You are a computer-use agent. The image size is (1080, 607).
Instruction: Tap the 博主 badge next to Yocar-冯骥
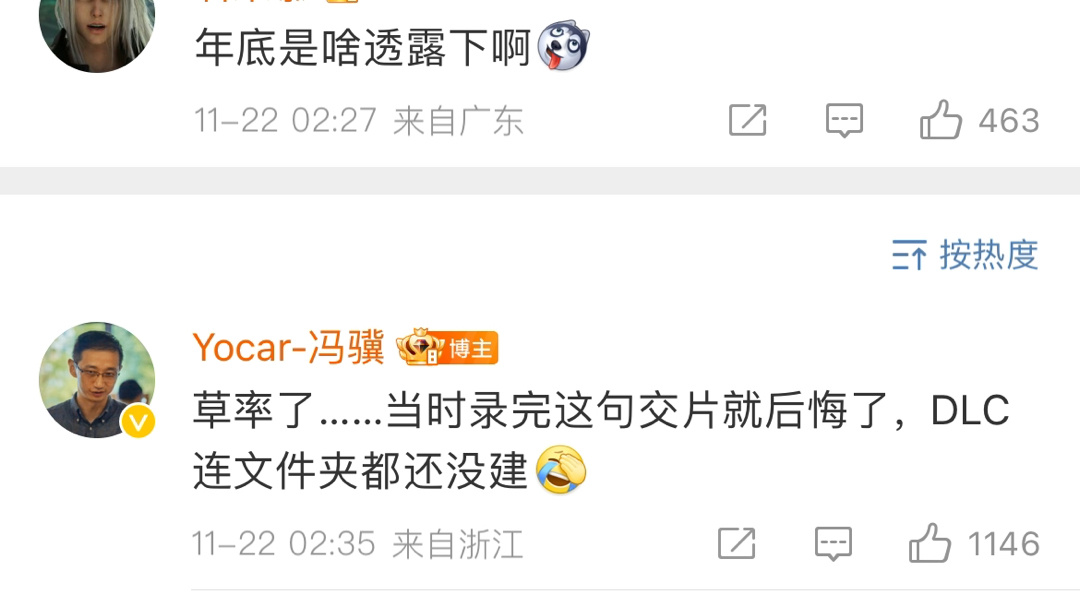(470, 349)
